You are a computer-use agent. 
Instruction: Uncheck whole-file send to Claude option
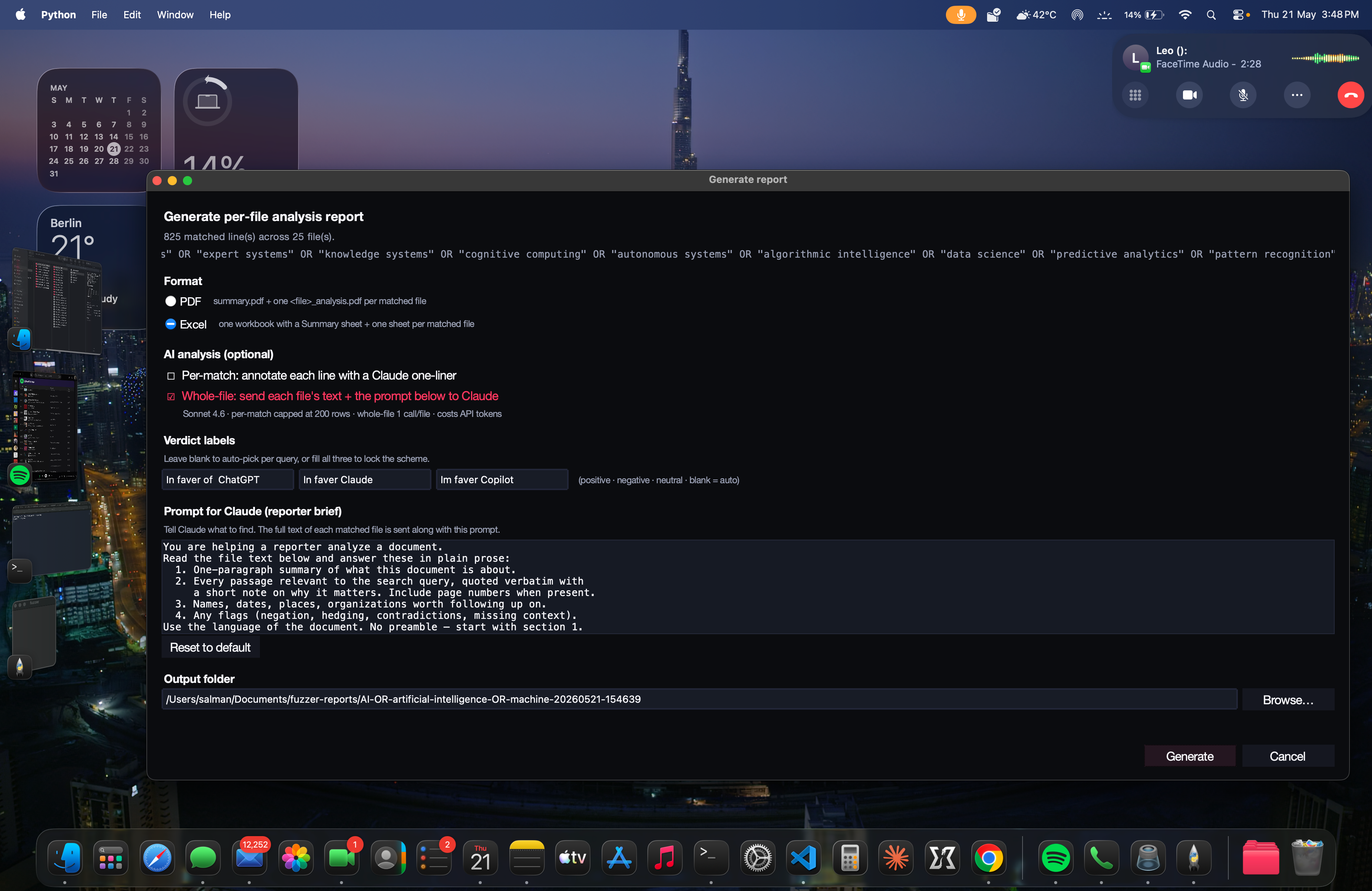click(x=171, y=396)
